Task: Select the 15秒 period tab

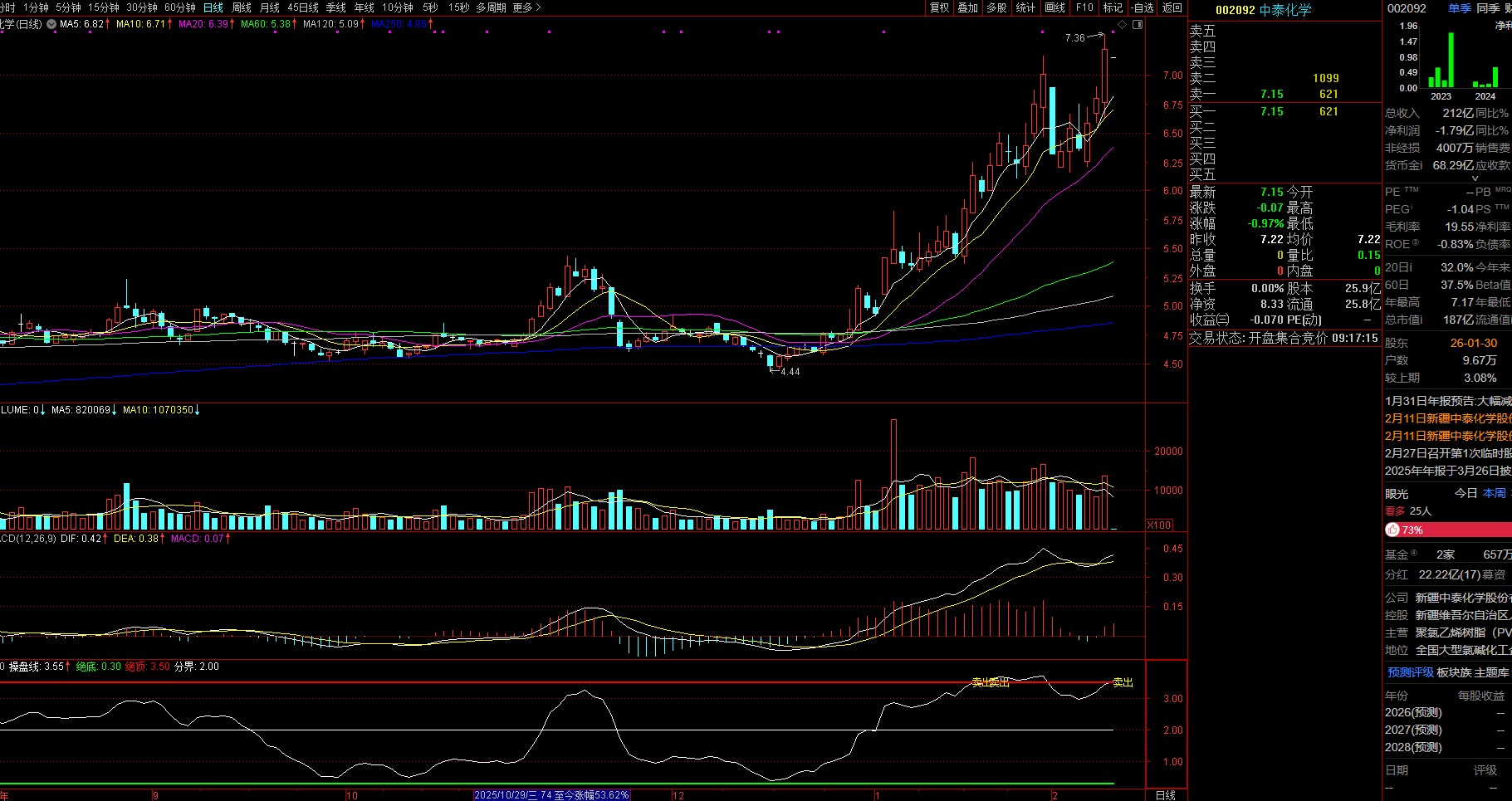Action: (459, 7)
